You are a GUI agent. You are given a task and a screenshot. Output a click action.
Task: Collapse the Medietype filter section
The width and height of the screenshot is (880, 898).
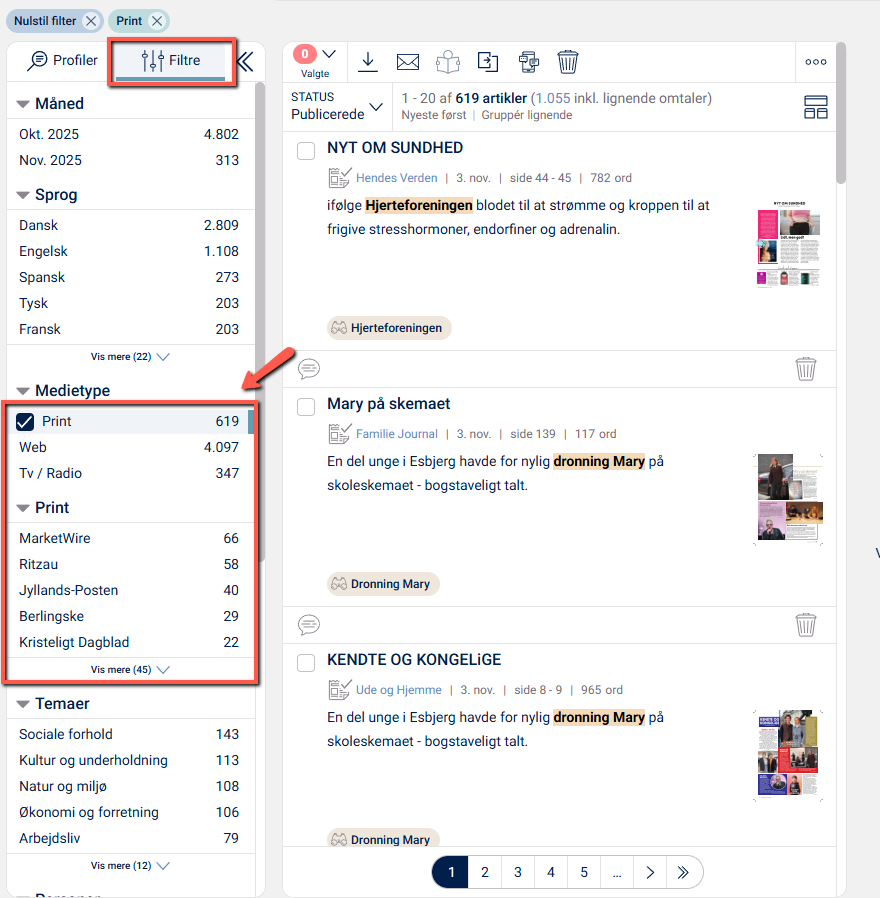tap(23, 391)
